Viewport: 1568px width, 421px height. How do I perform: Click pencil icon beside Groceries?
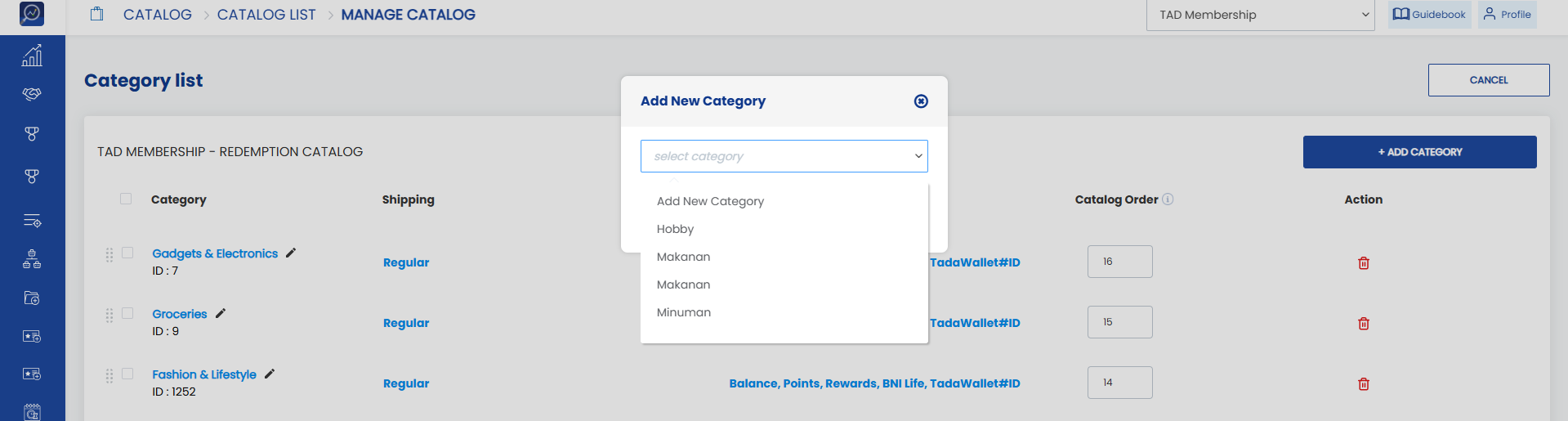coord(221,313)
